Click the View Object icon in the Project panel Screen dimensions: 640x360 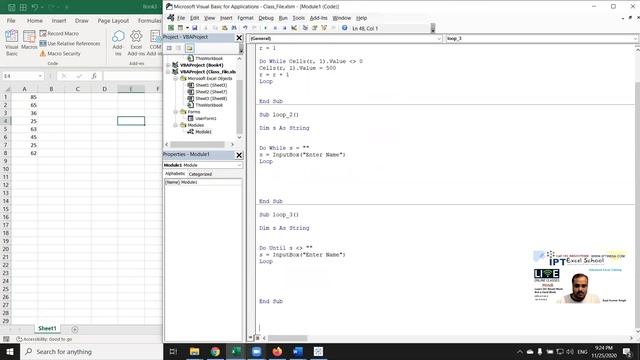(x=178, y=48)
